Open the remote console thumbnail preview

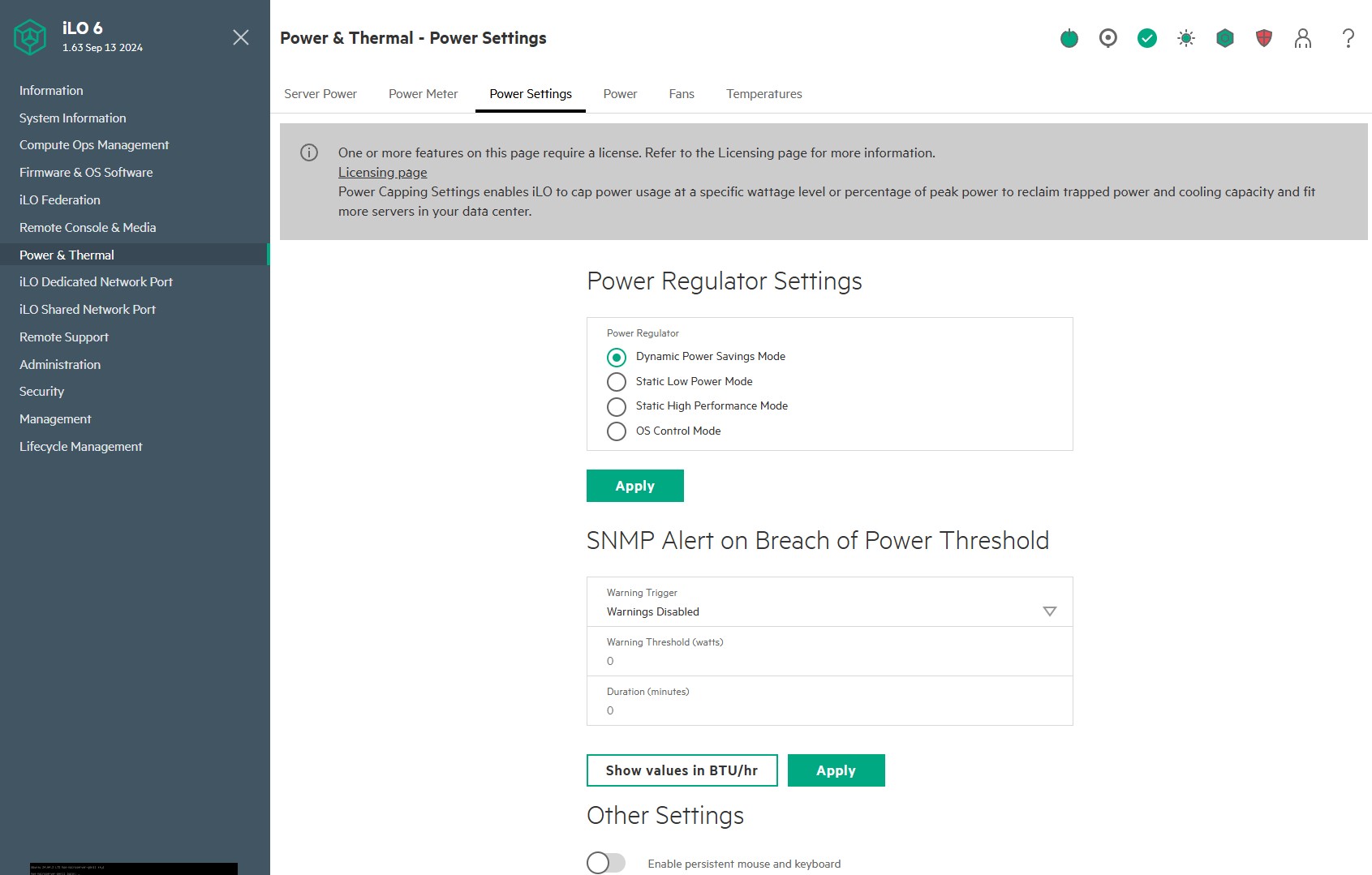[134, 869]
